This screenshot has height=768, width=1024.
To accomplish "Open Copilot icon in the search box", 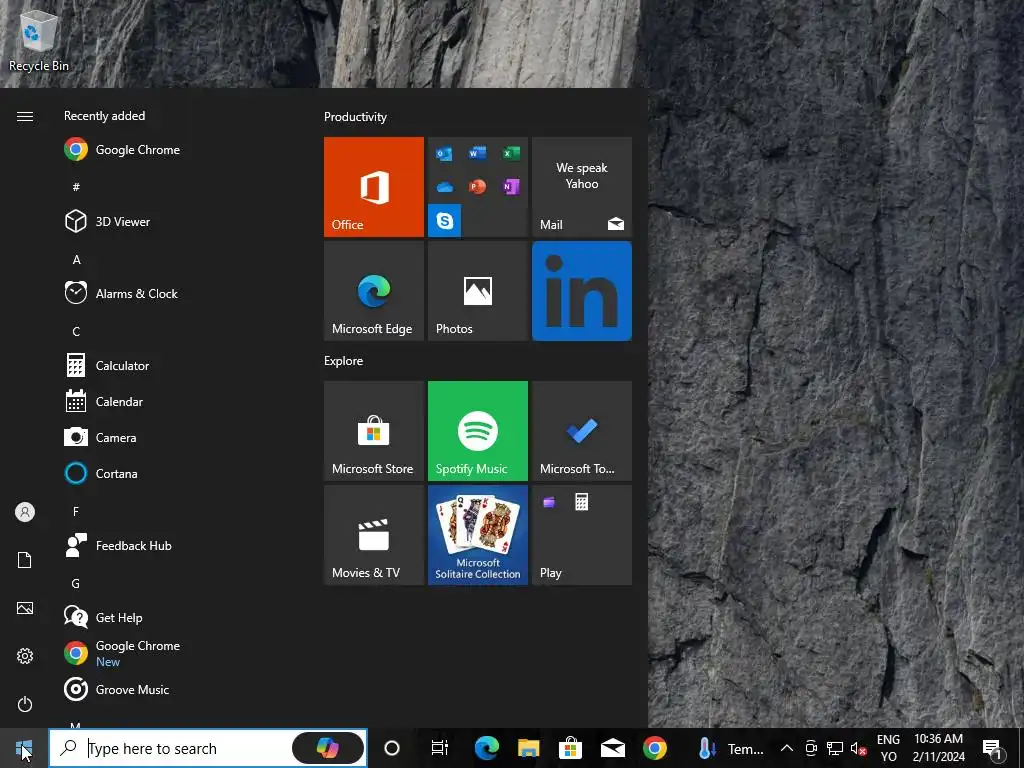I will click(x=328, y=748).
